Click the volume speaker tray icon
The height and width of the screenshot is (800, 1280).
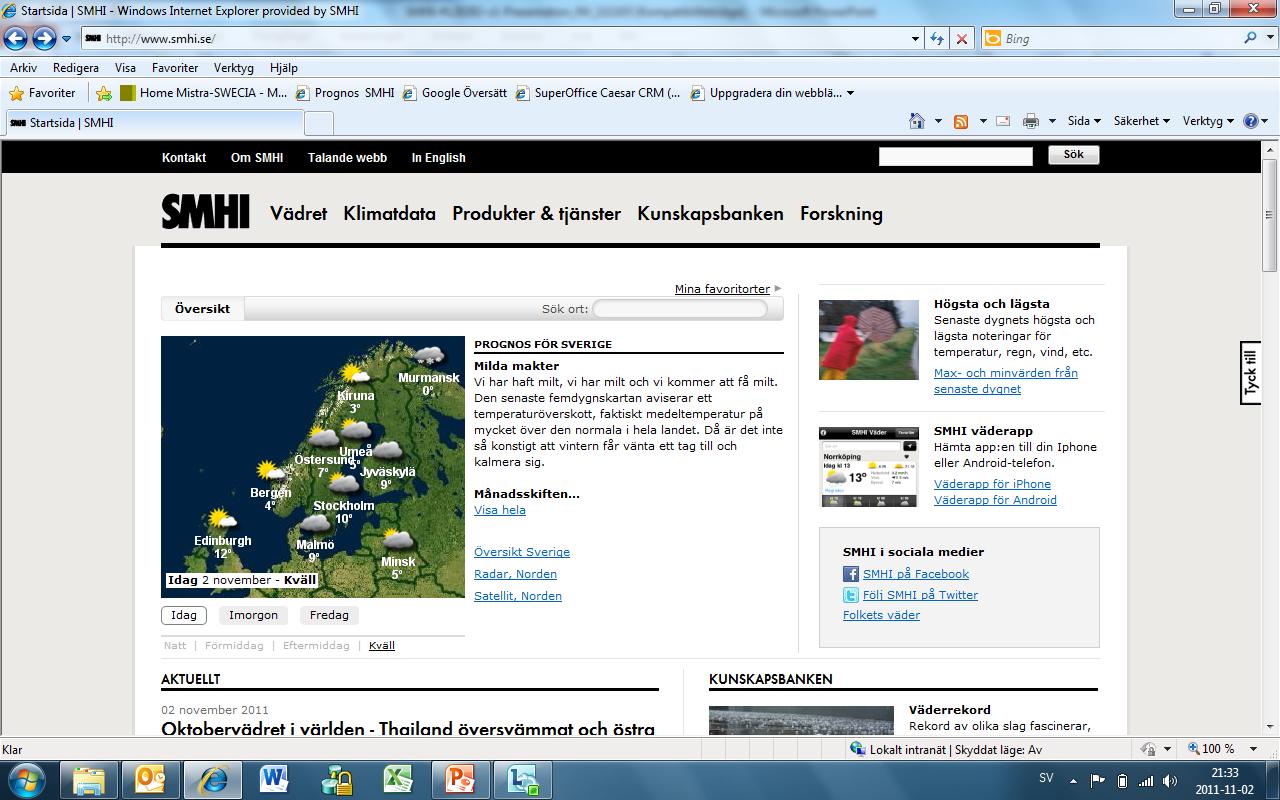click(1169, 780)
